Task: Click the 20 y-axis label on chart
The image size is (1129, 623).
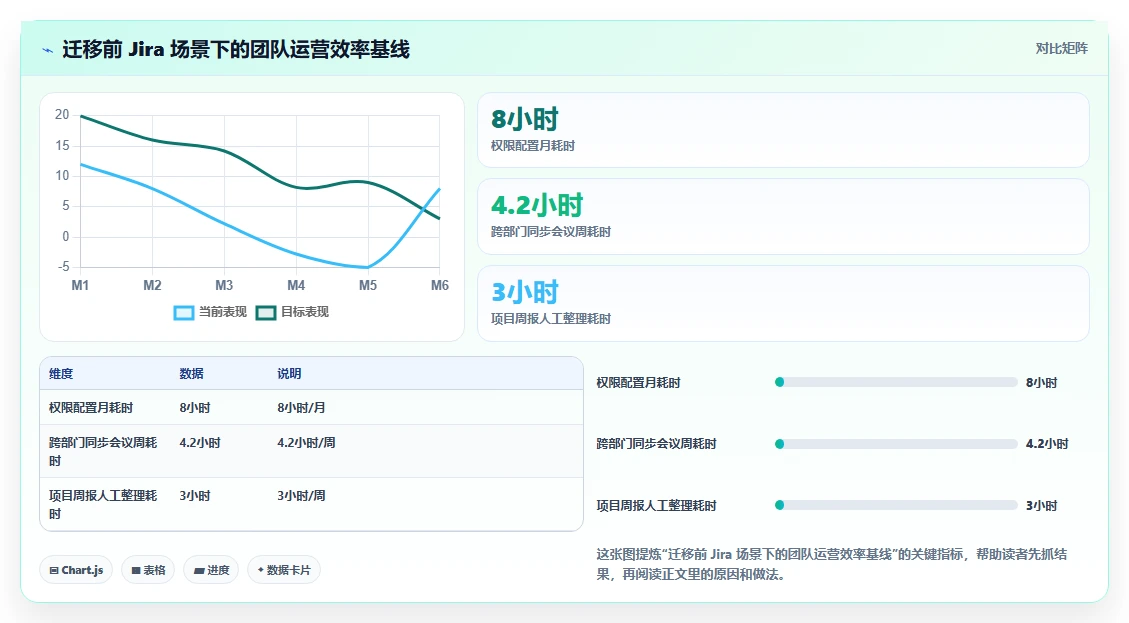Action: click(x=62, y=115)
